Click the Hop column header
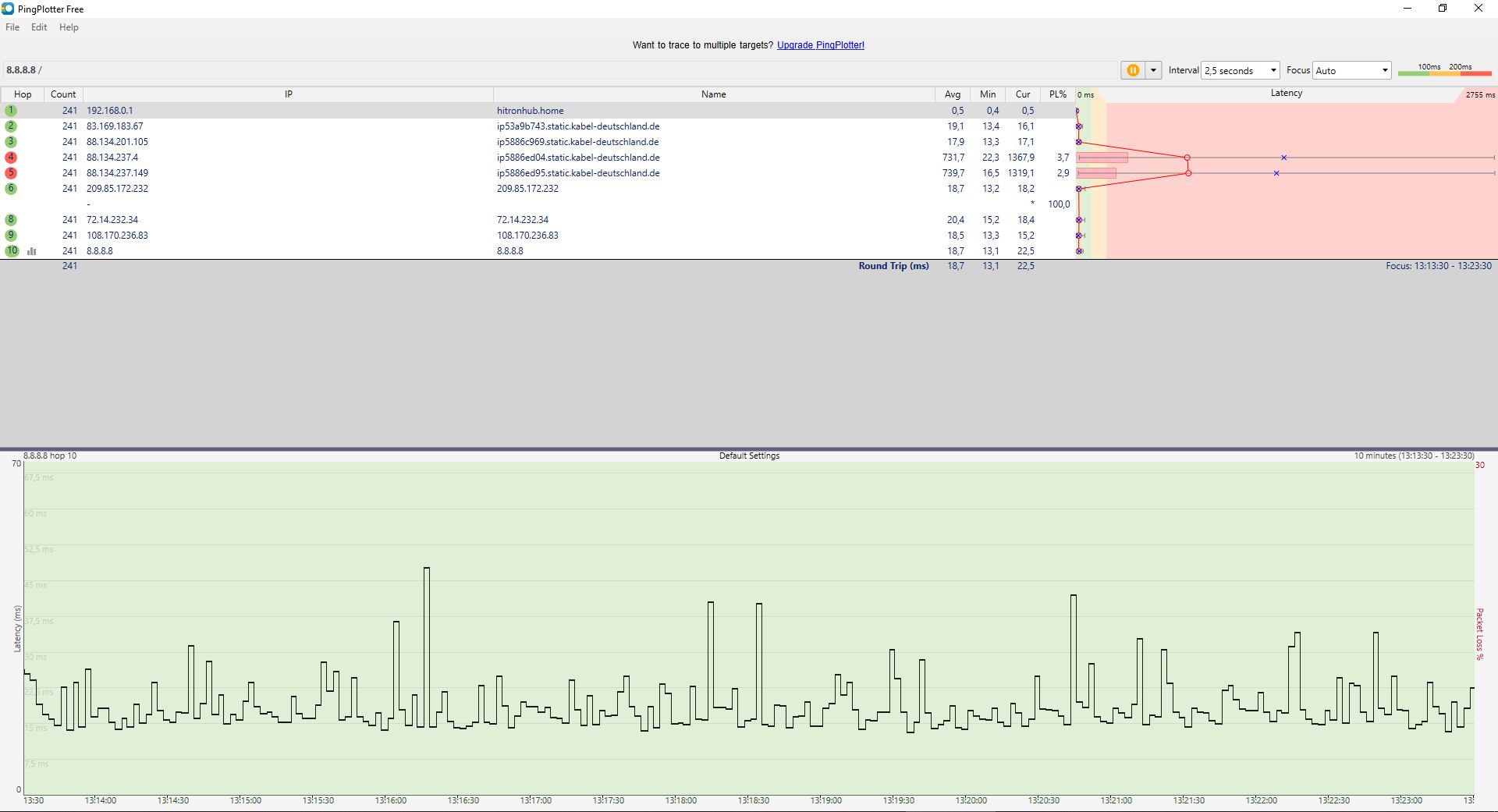This screenshot has height=812, width=1498. pos(23,94)
